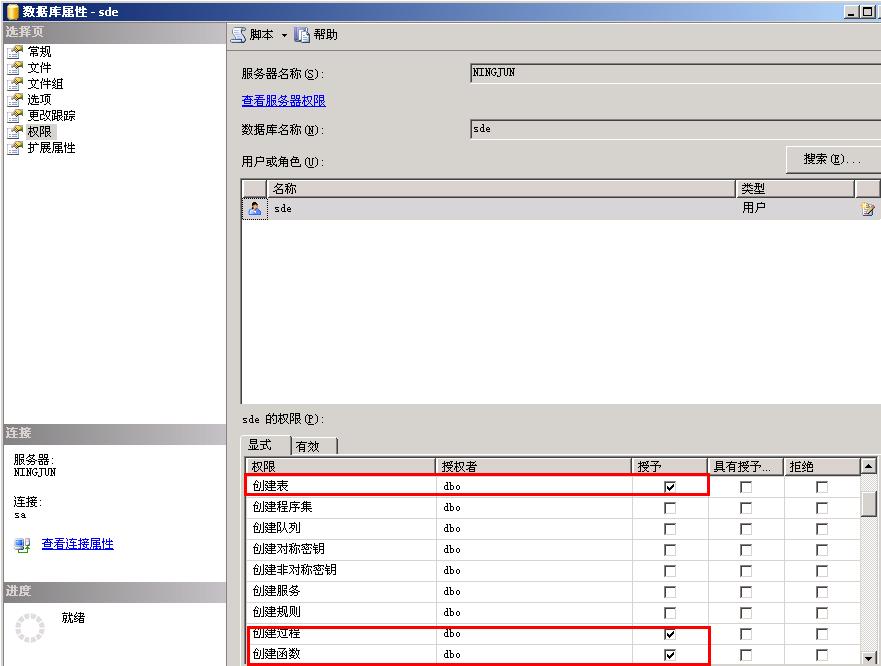The width and height of the screenshot is (881, 666).
Task: Open the 选项 (Options) page
Action: point(47,99)
